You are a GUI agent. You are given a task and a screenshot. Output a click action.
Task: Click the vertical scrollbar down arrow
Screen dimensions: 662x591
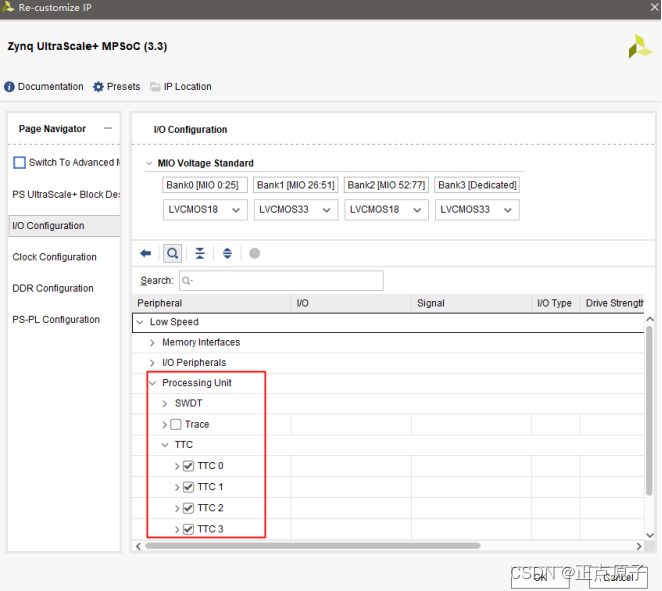point(650,535)
